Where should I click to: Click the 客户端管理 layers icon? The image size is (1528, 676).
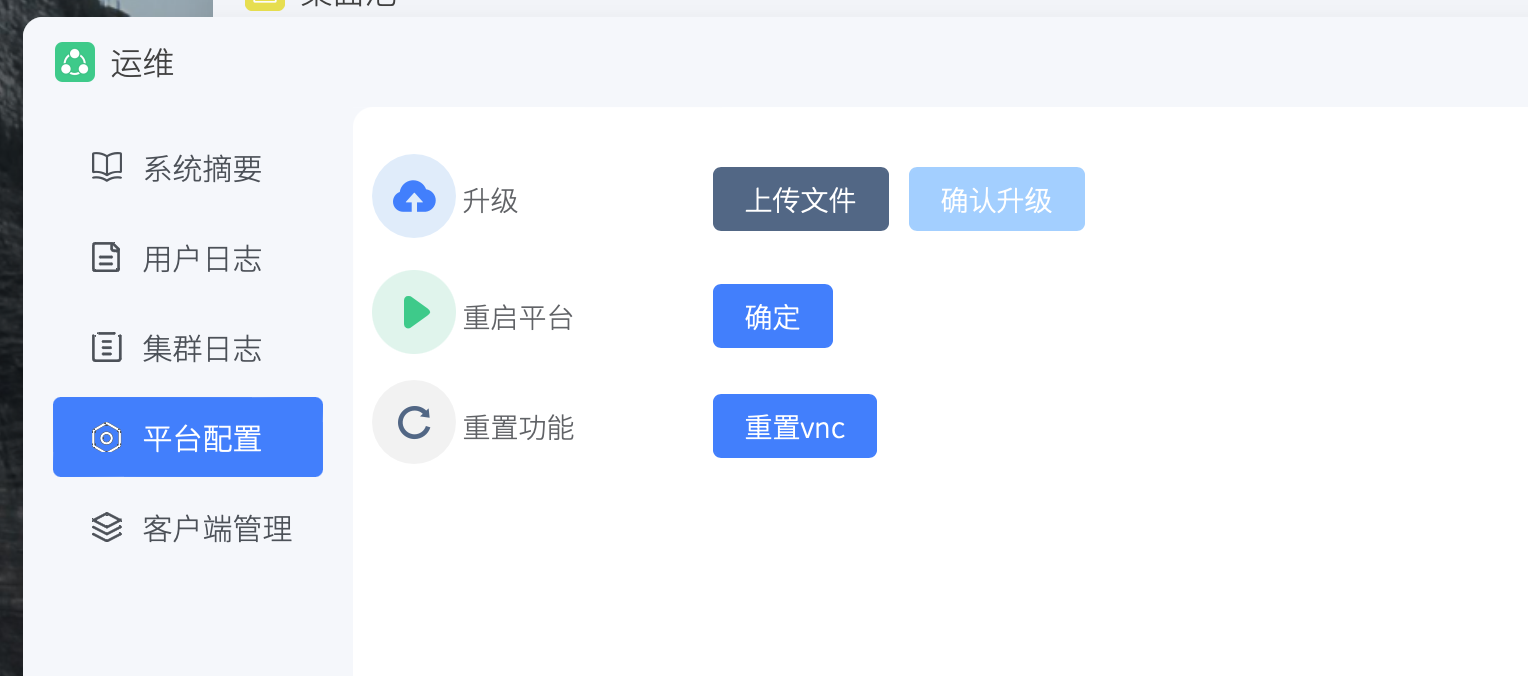[x=106, y=528]
